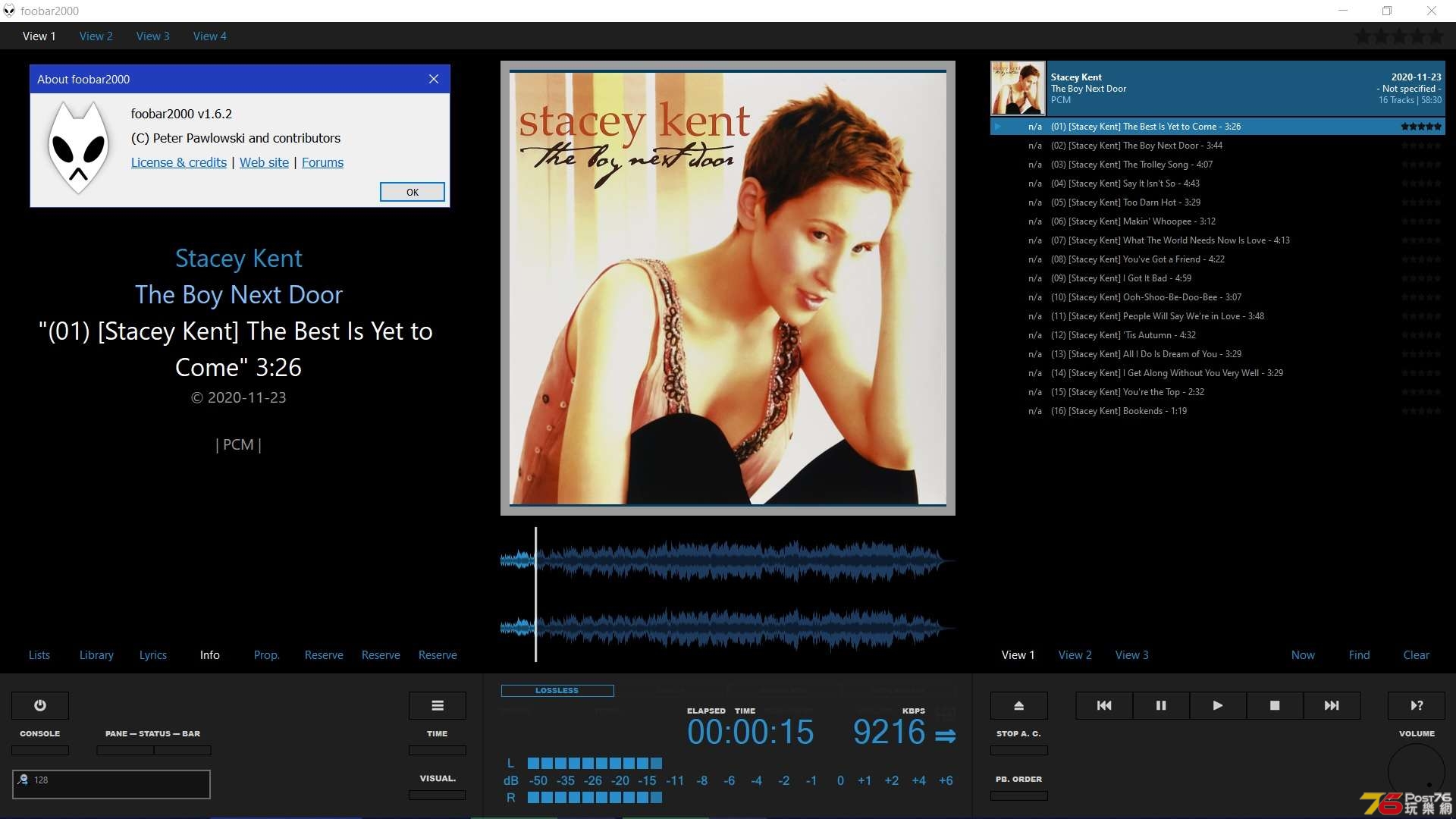Click the playing indicator arrow on track 01
Viewport: 1456px width, 819px height.
click(998, 127)
